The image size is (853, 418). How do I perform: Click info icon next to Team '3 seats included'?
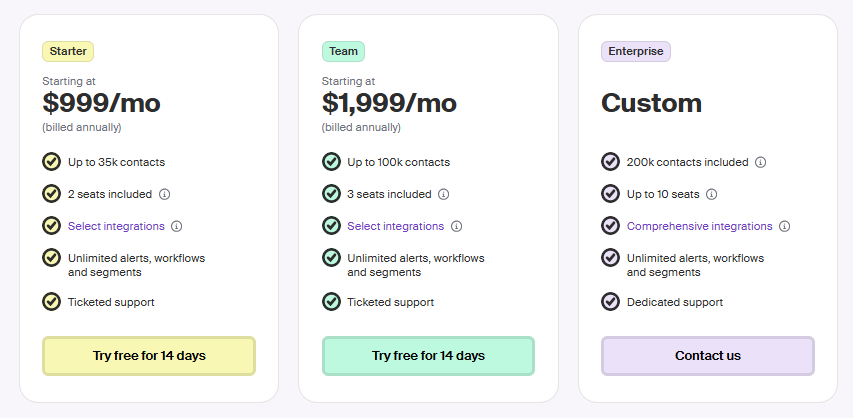pyautogui.click(x=444, y=194)
